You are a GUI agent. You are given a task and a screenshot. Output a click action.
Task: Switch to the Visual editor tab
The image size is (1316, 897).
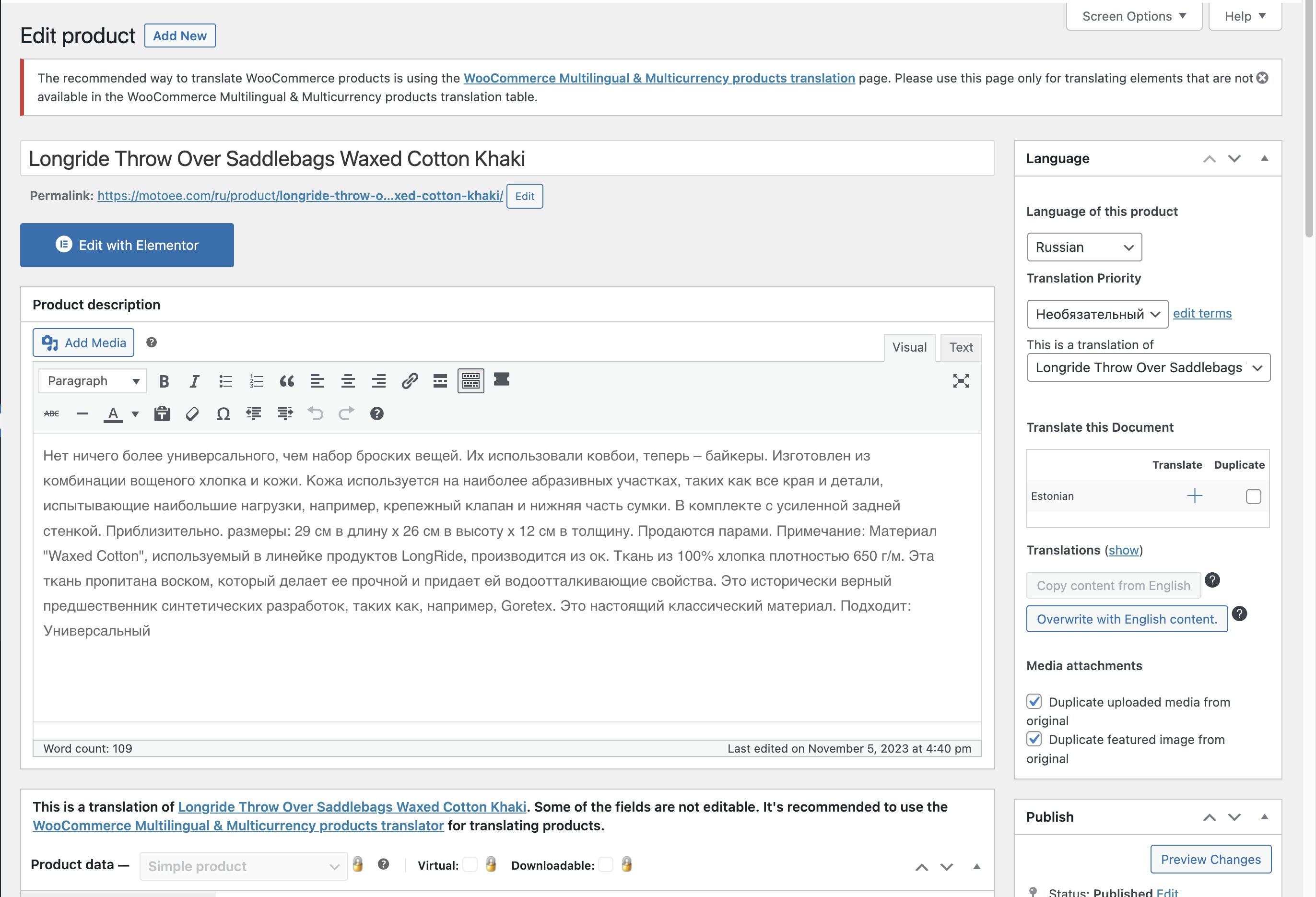pos(909,347)
